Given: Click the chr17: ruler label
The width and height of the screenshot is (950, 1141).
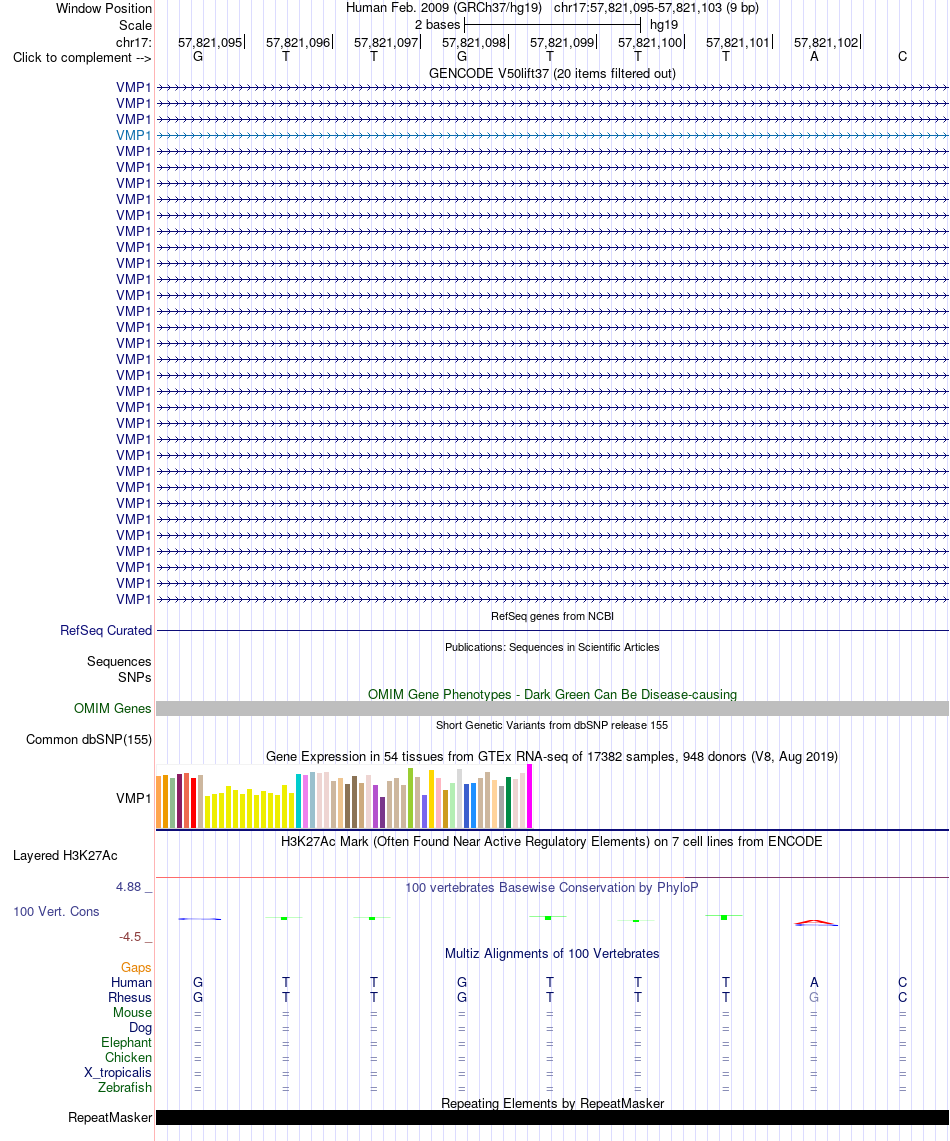Looking at the screenshot, I should (x=134, y=42).
